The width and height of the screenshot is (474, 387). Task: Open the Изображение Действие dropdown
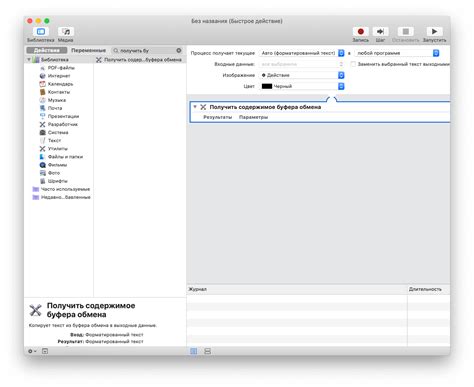coord(302,75)
